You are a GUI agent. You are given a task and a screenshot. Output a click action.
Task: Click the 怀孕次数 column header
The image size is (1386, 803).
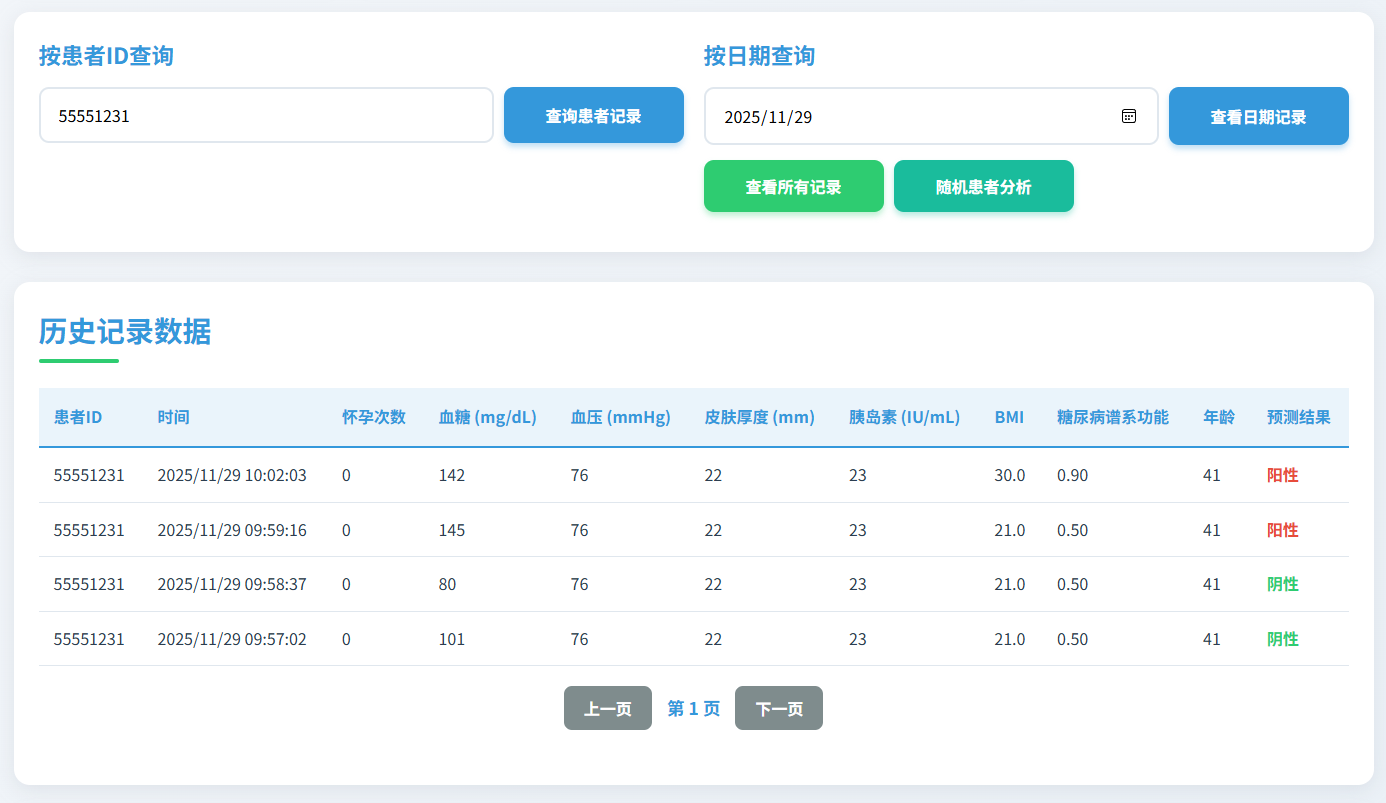coord(374,417)
